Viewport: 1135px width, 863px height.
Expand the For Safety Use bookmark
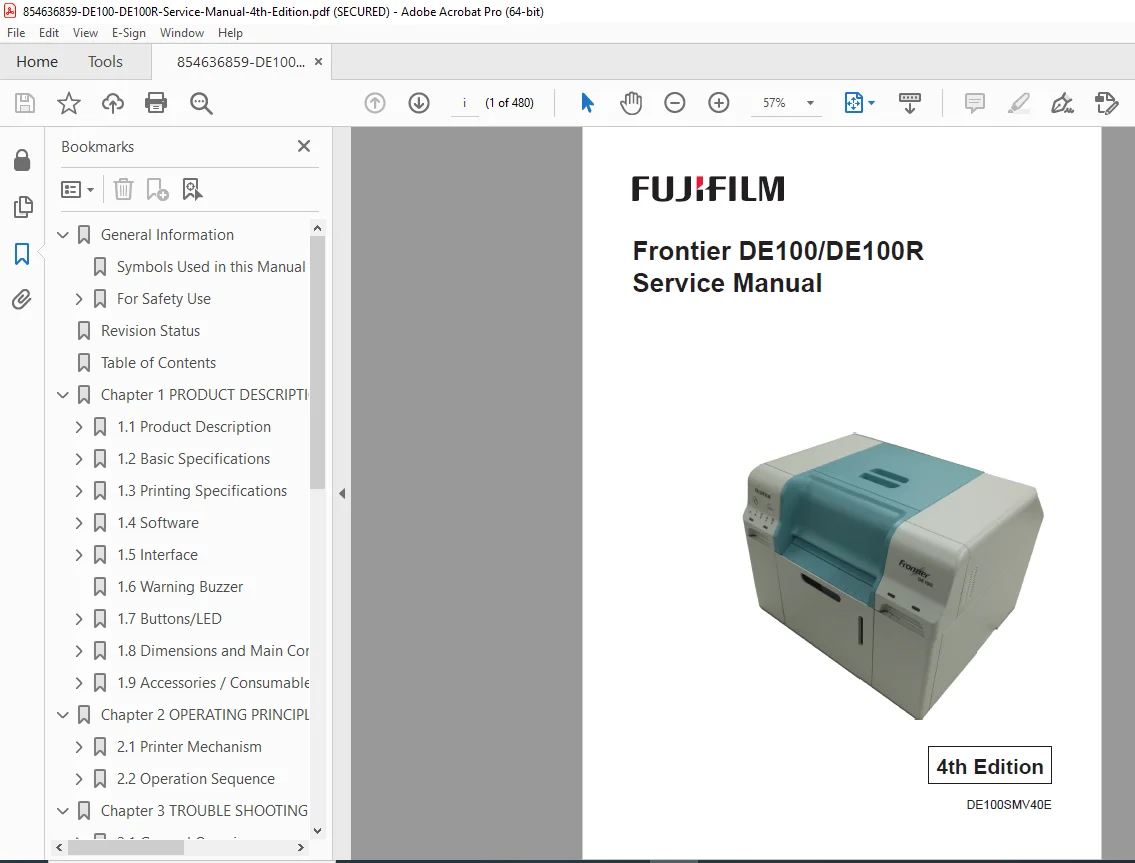click(79, 299)
